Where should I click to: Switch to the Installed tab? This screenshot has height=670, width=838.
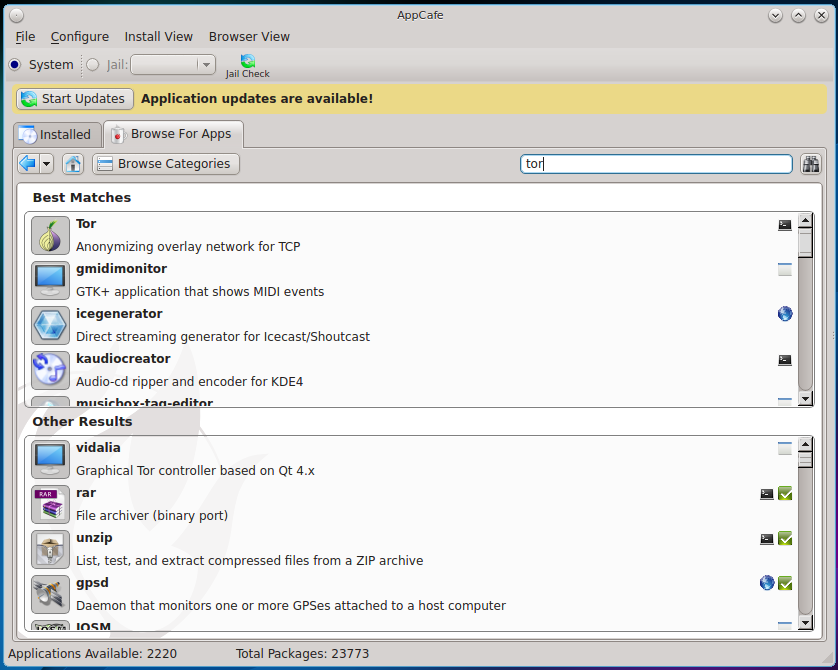(x=57, y=134)
